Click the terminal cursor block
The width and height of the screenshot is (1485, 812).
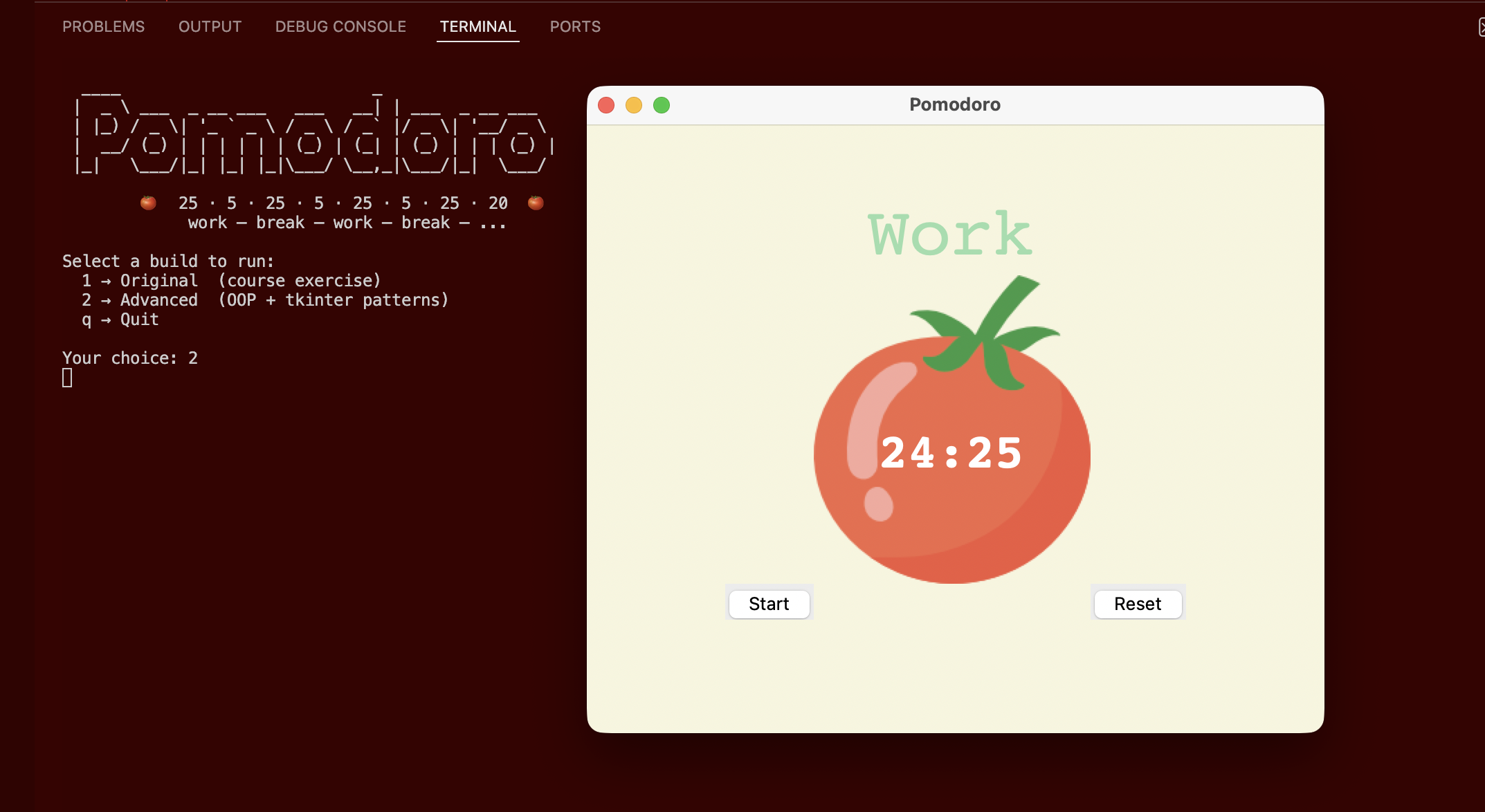click(67, 378)
